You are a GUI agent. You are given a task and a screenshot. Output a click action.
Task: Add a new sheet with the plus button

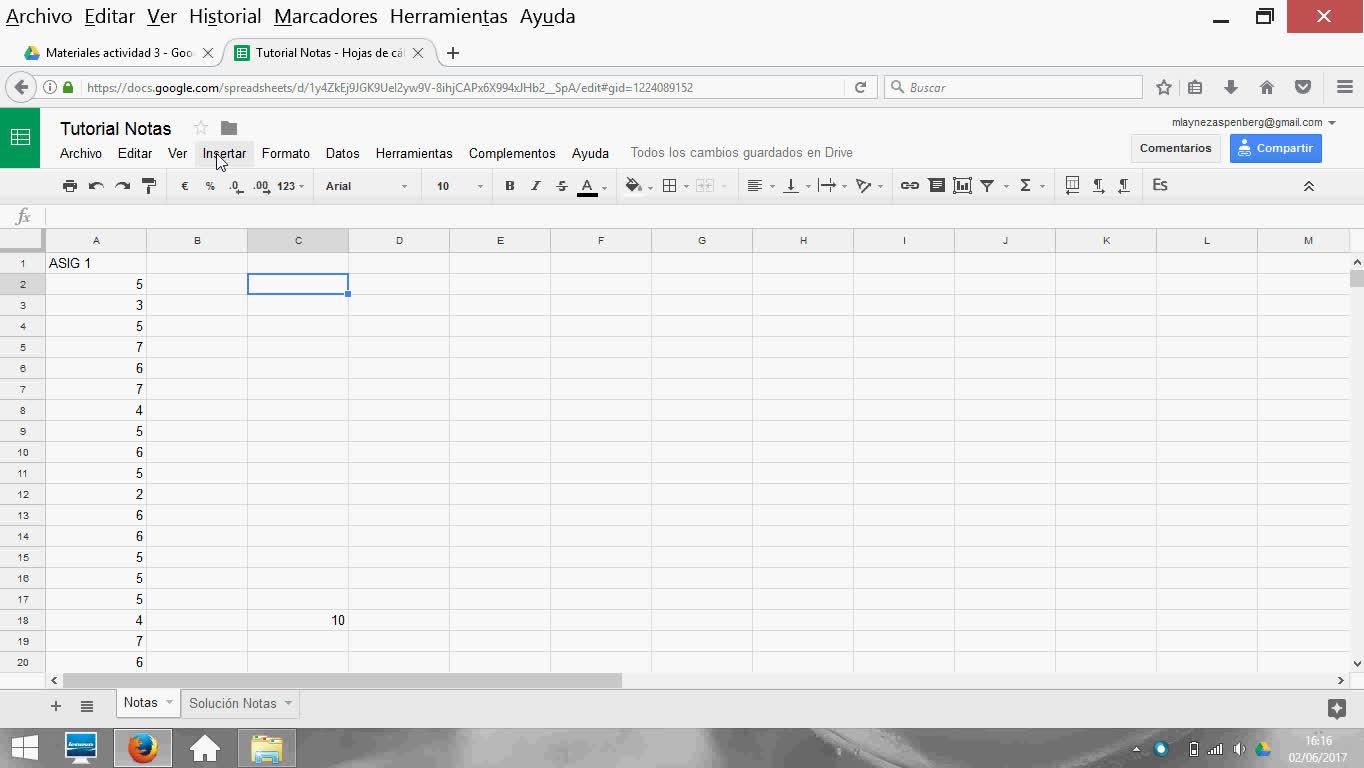56,706
